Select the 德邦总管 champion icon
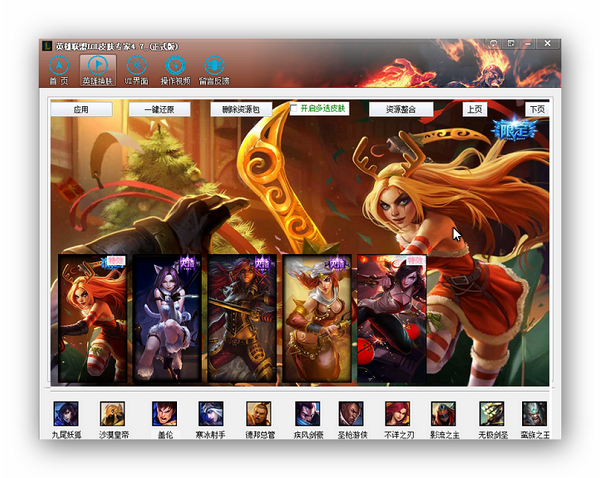This screenshot has height=478, width=600. click(x=259, y=414)
